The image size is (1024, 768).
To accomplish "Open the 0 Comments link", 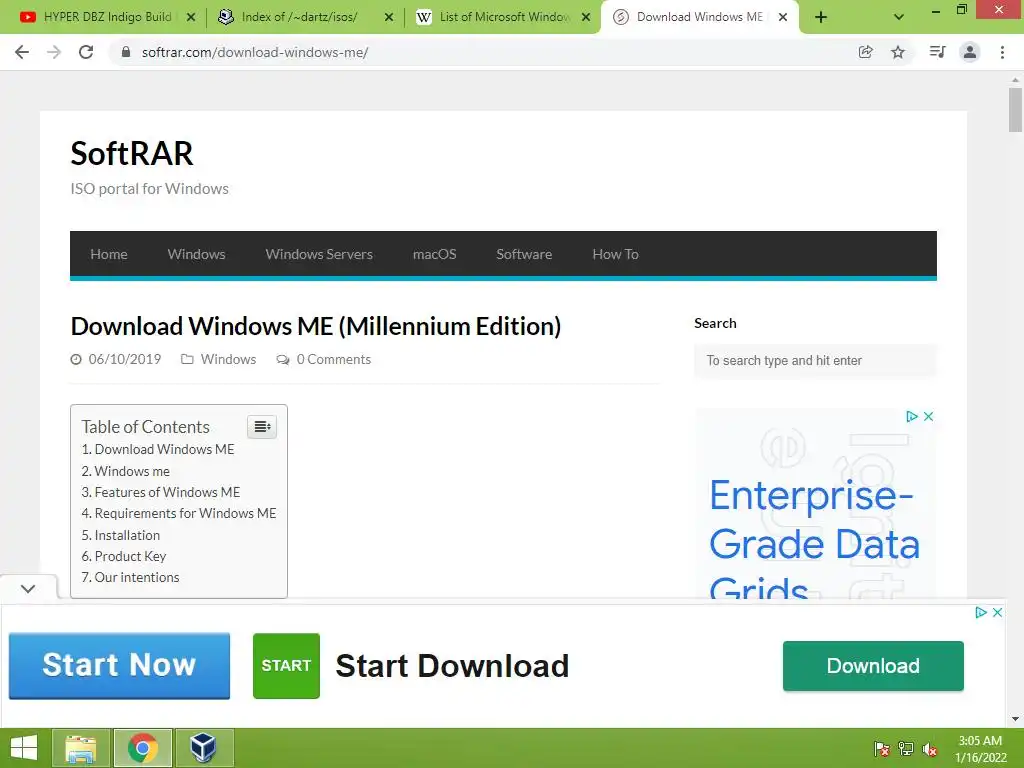I will coord(333,359).
